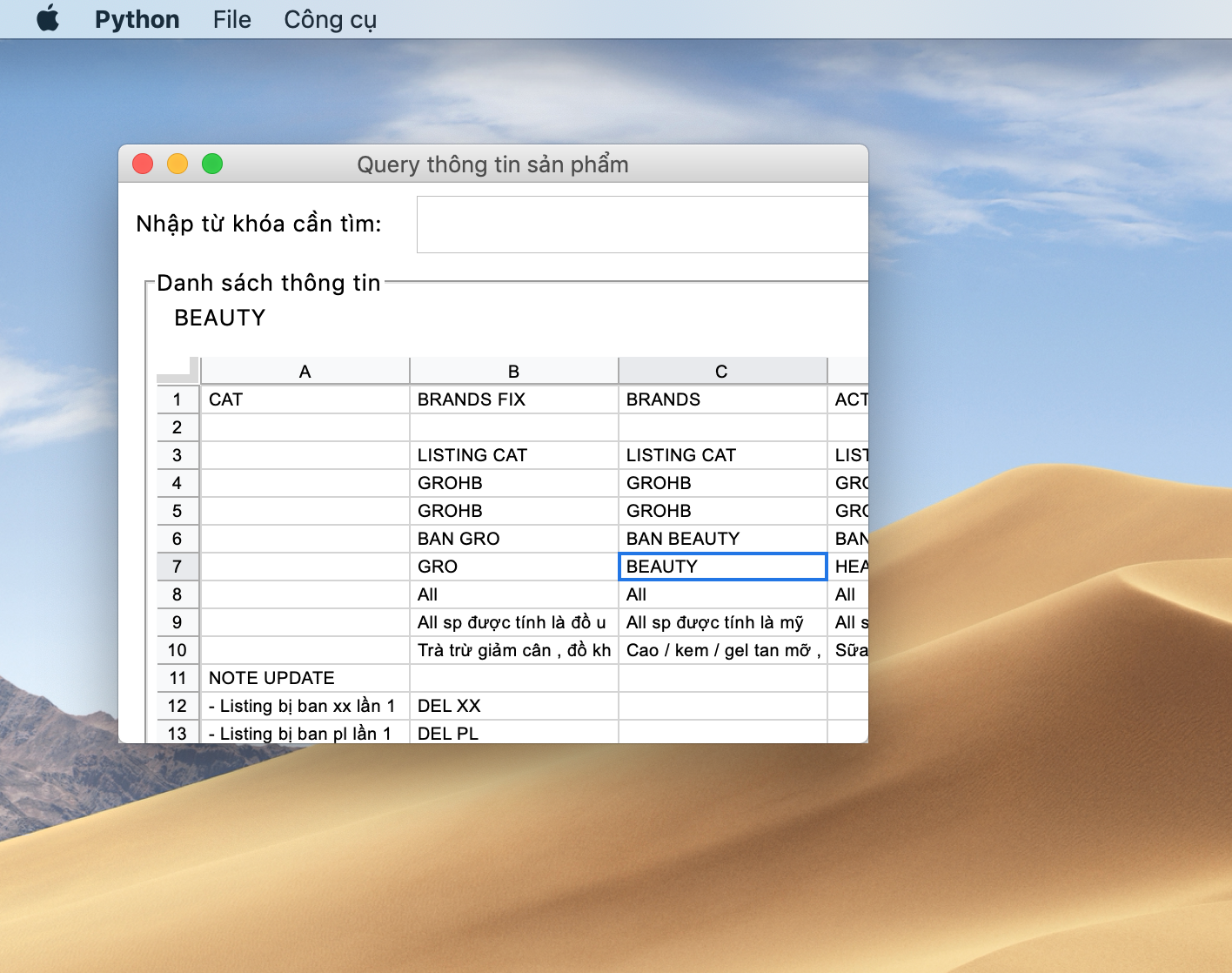Select column B header
The image size is (1232, 973).
(512, 370)
